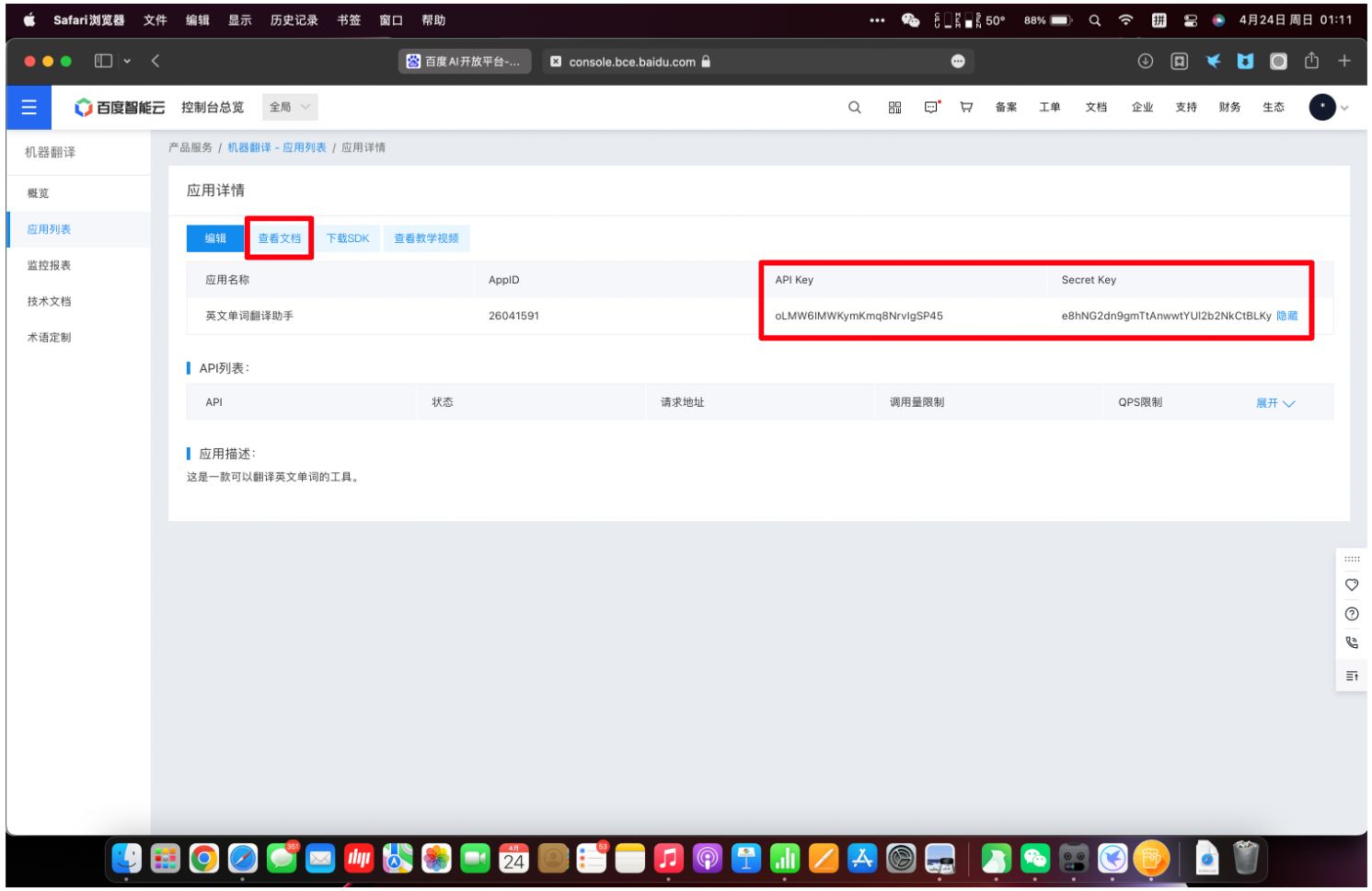
Task: Click the phone support icon
Action: [x=1352, y=642]
